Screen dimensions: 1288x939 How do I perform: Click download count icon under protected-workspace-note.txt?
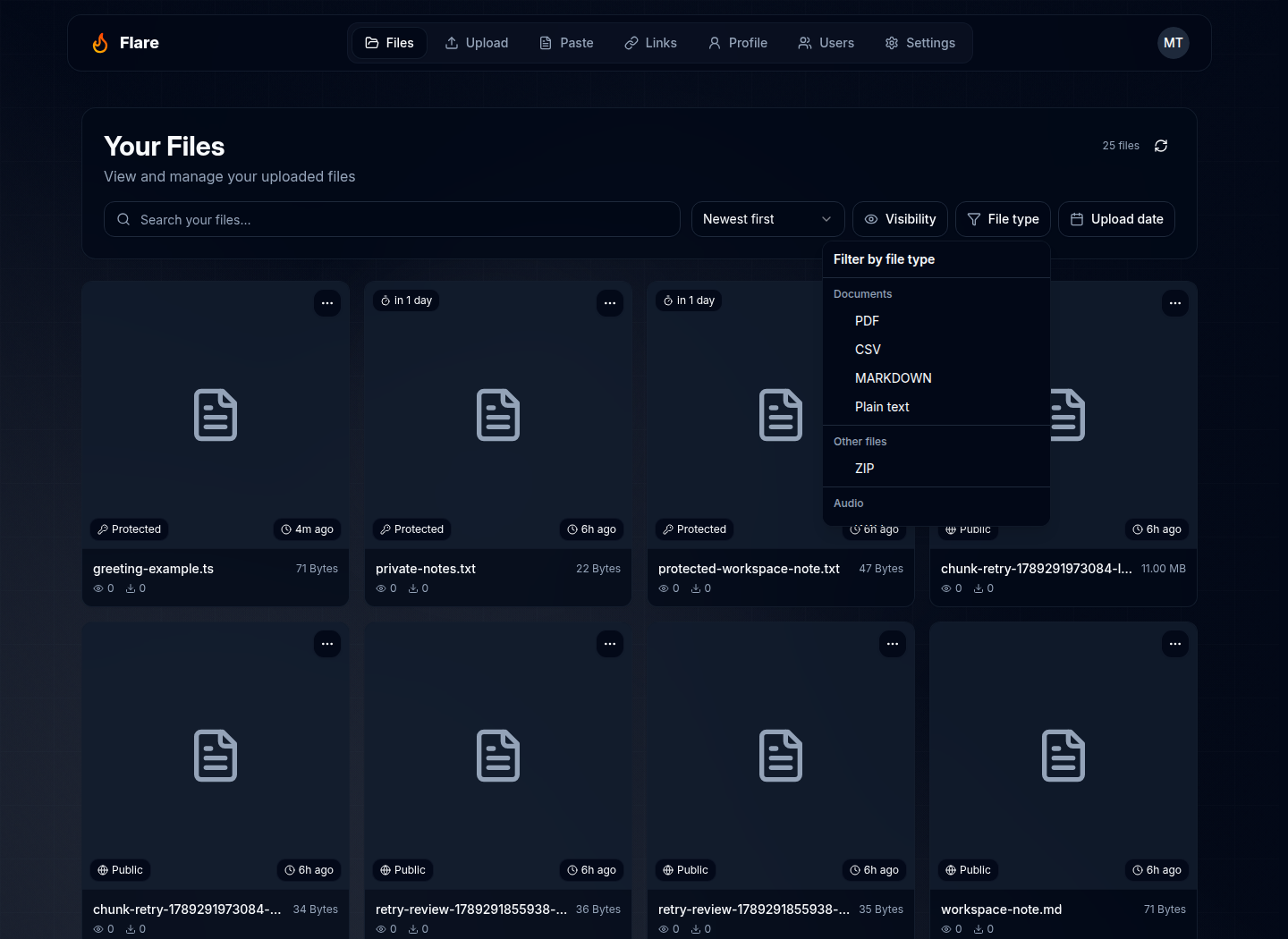696,588
